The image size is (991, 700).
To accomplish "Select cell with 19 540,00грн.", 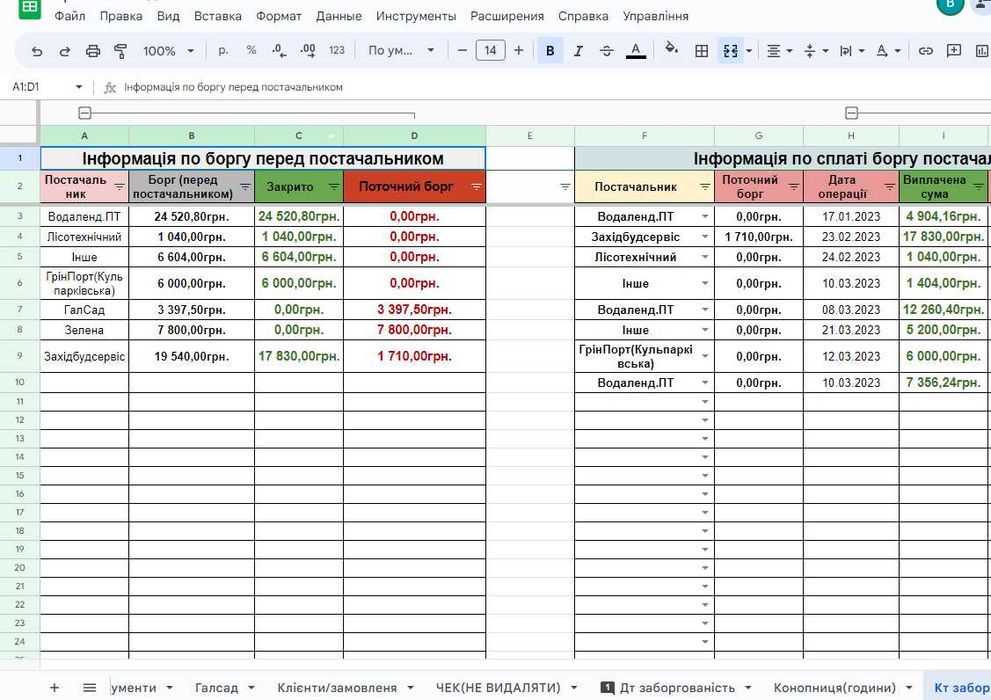I will [192, 356].
